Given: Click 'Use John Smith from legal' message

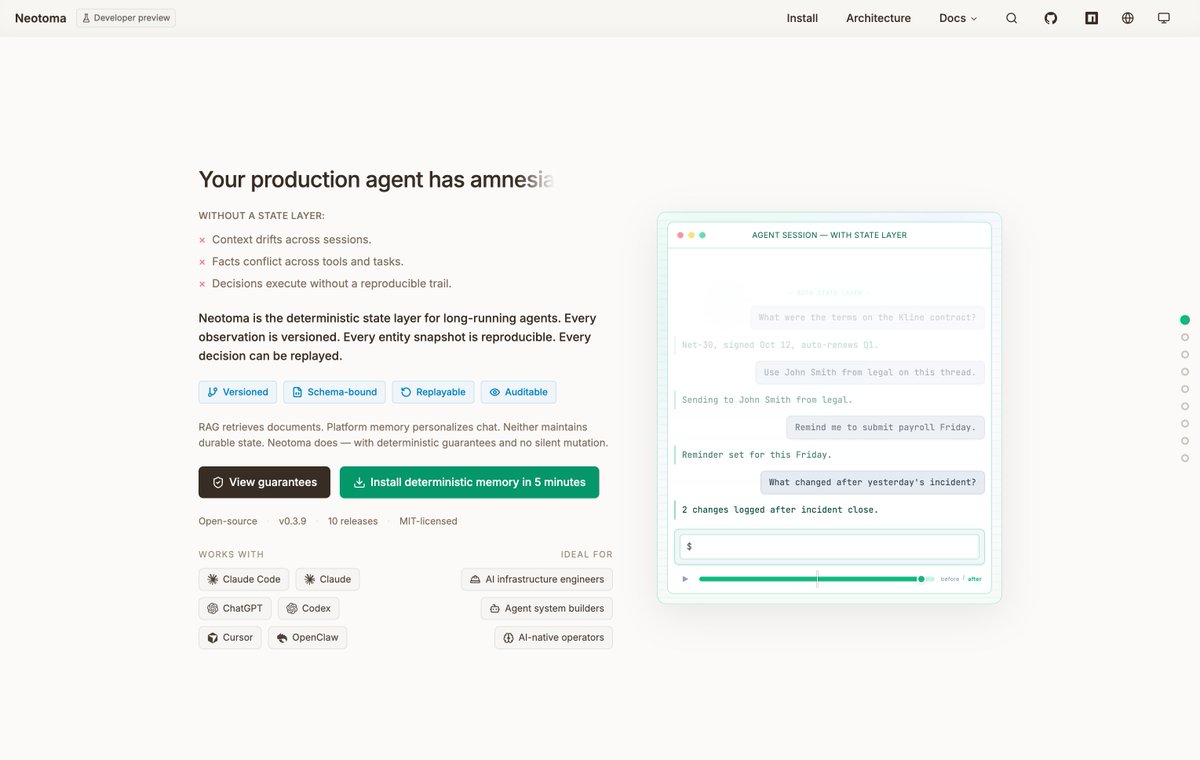Looking at the screenshot, I should click(870, 372).
